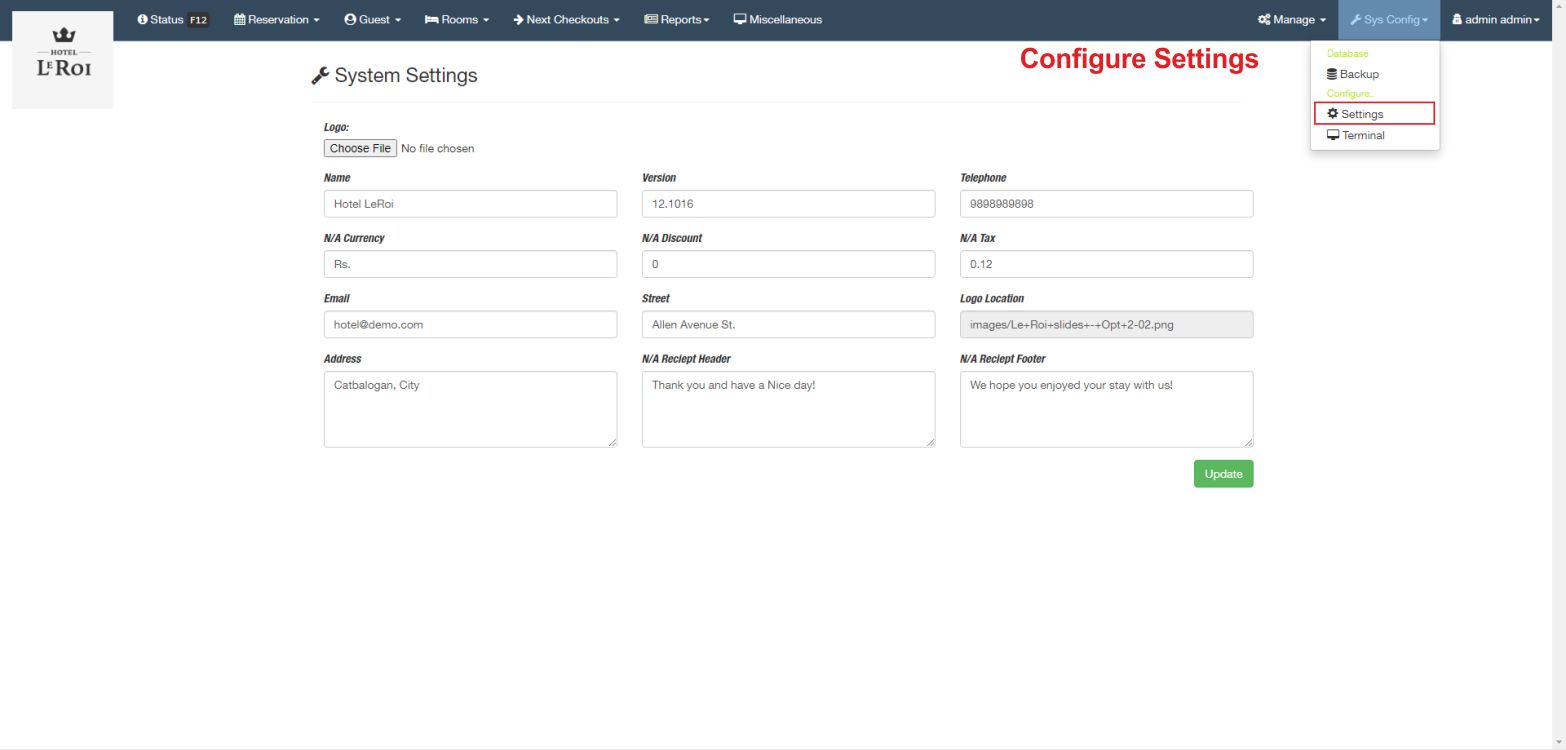Click the Logo Location field

[x=1106, y=325]
